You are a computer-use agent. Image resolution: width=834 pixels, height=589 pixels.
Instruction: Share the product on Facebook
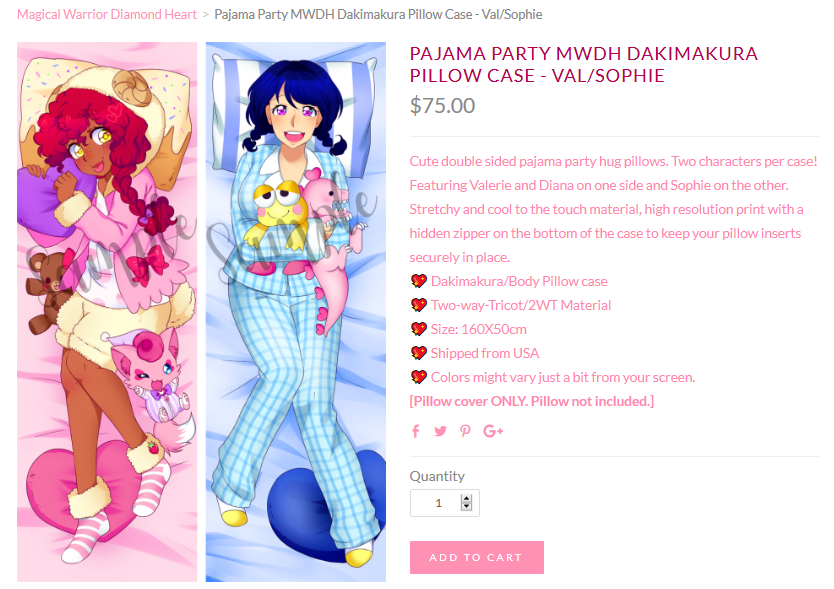coord(415,431)
